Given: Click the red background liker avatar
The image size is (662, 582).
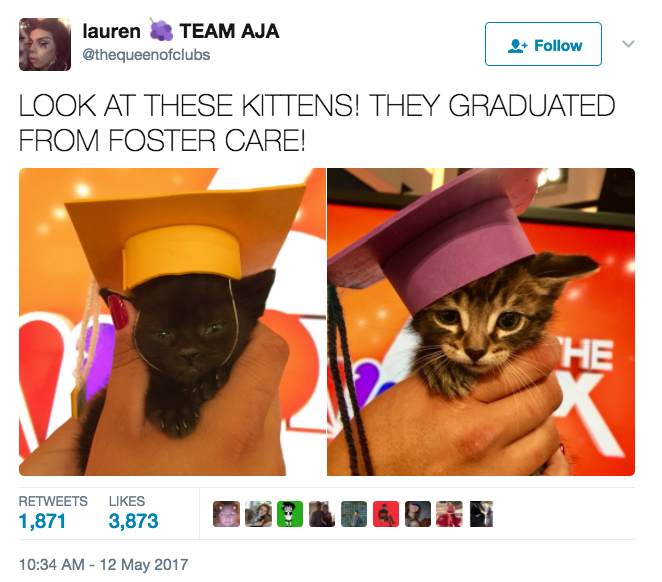Looking at the screenshot, I should coord(386,514).
